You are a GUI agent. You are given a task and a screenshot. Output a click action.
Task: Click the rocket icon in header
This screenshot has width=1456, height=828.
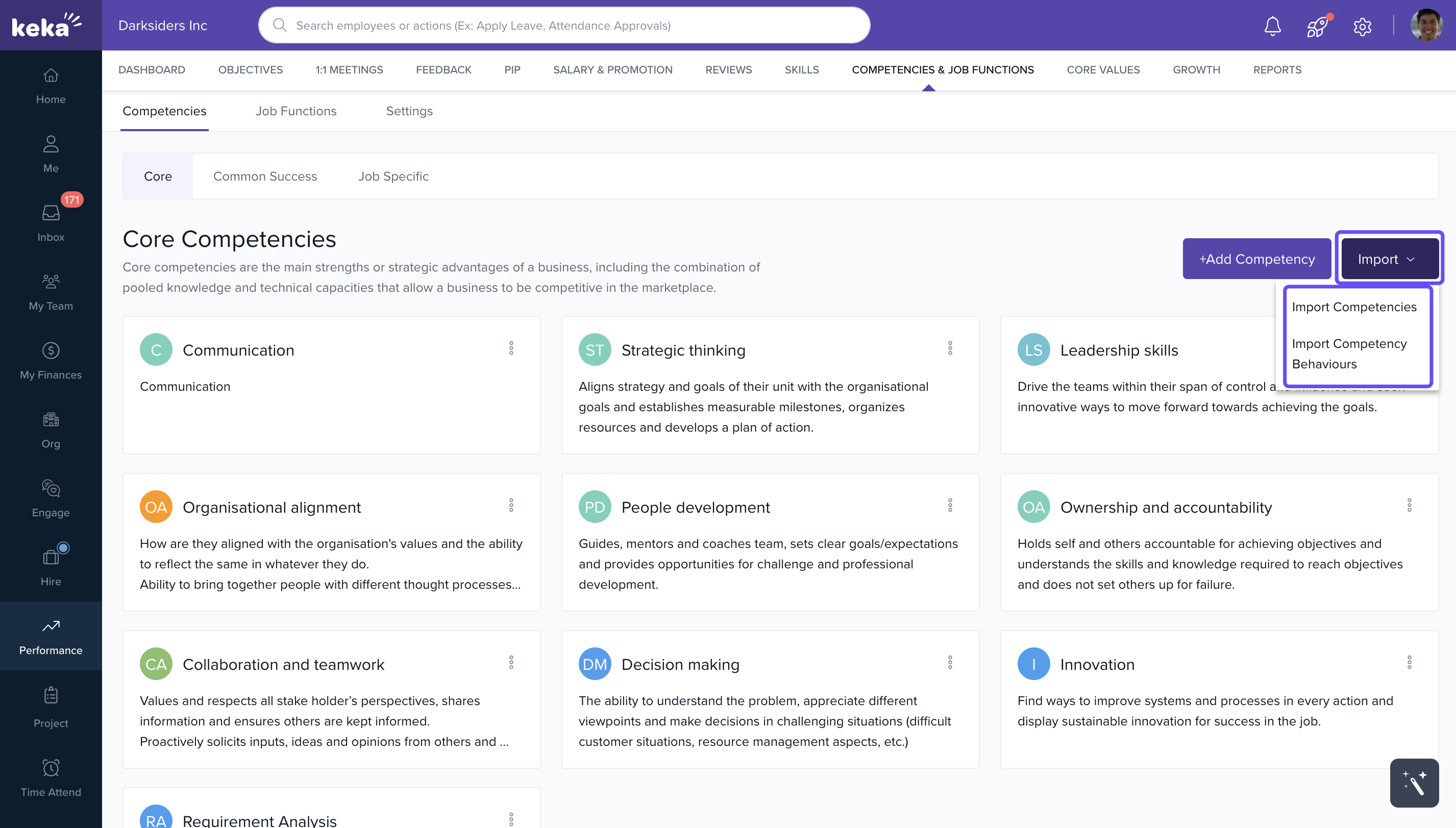pos(1317,26)
